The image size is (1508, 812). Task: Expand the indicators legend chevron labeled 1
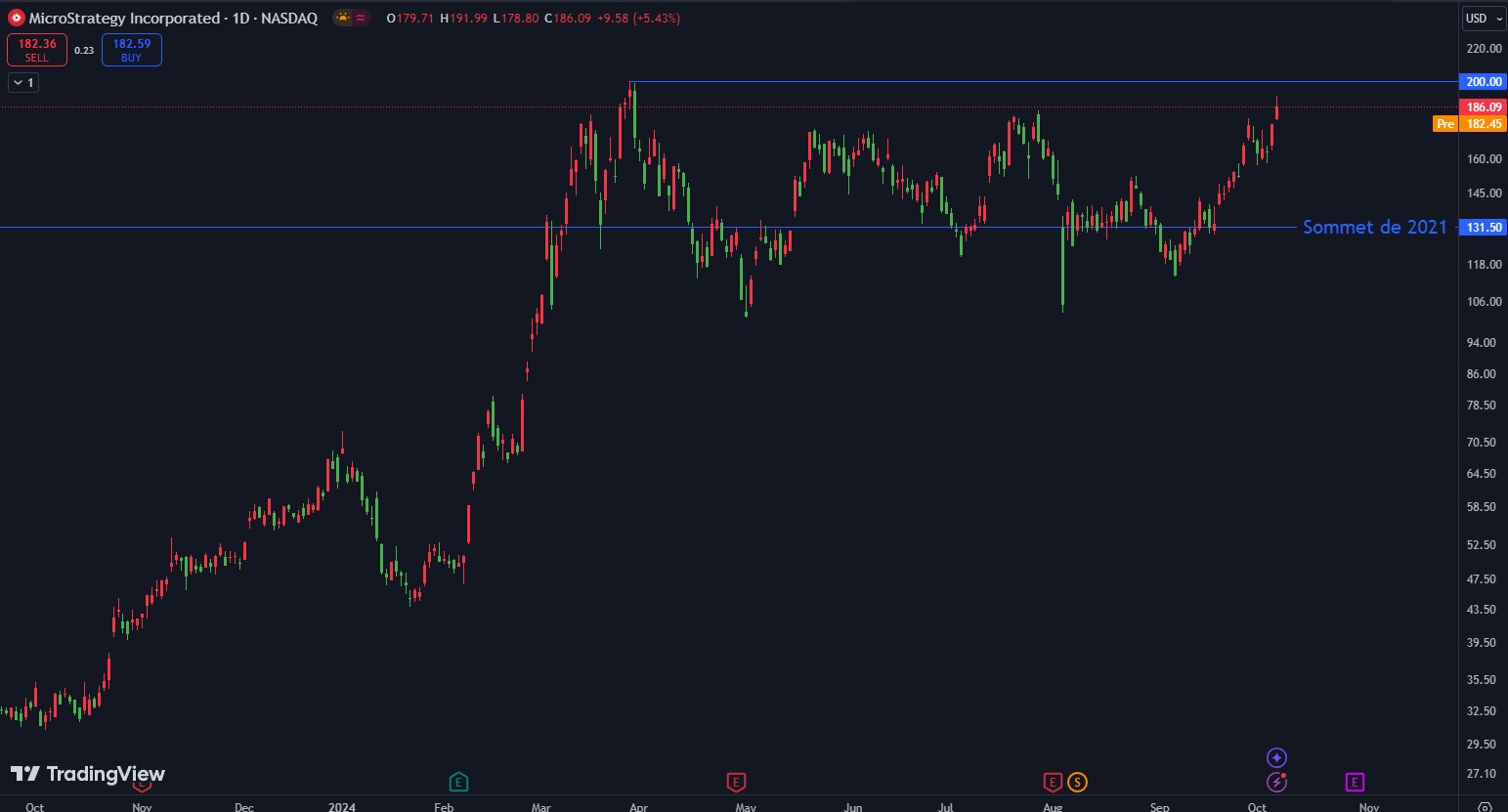point(23,83)
